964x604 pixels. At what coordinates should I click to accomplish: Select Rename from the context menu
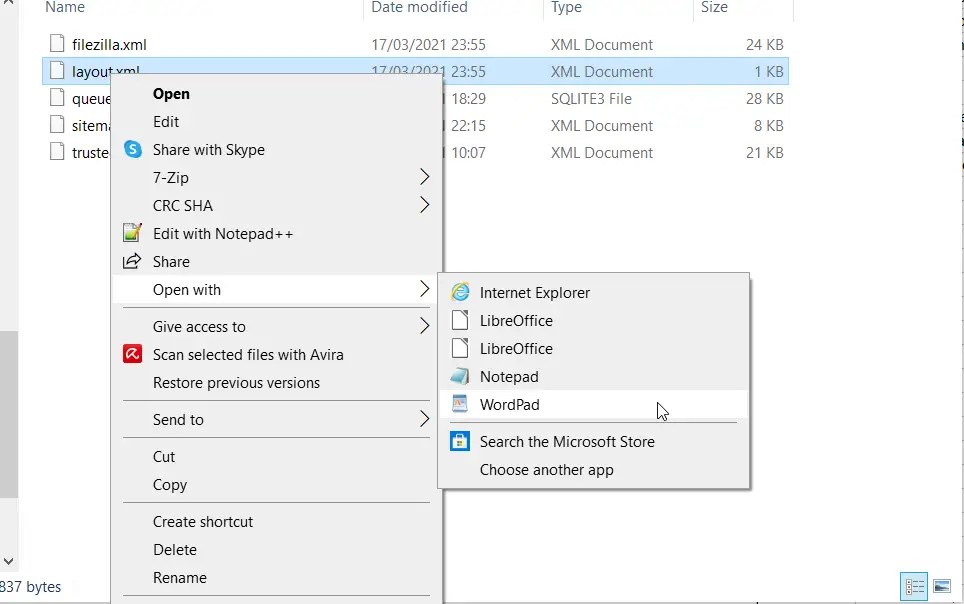coord(180,577)
